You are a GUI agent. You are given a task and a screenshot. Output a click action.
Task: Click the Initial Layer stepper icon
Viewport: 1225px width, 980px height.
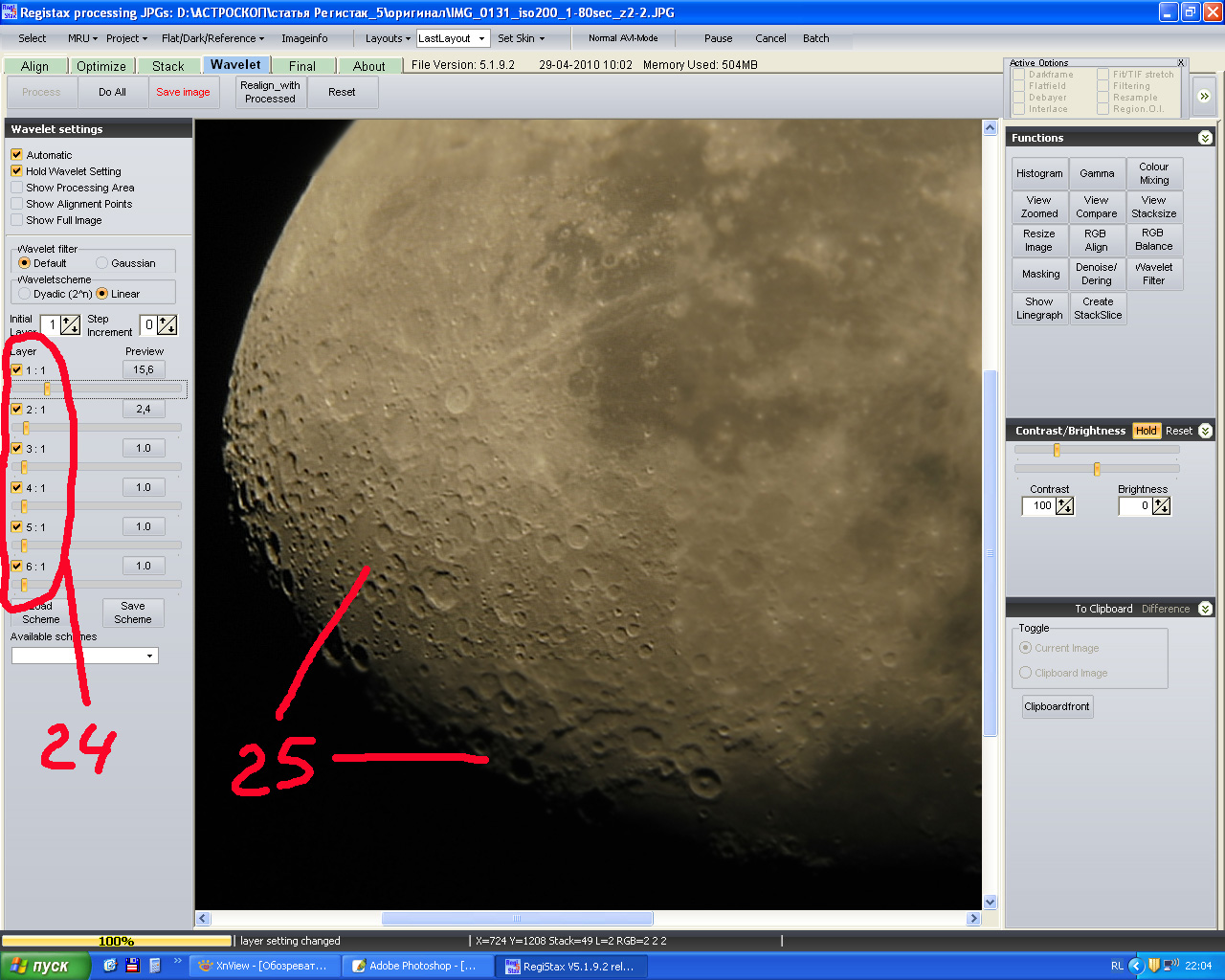(x=70, y=325)
